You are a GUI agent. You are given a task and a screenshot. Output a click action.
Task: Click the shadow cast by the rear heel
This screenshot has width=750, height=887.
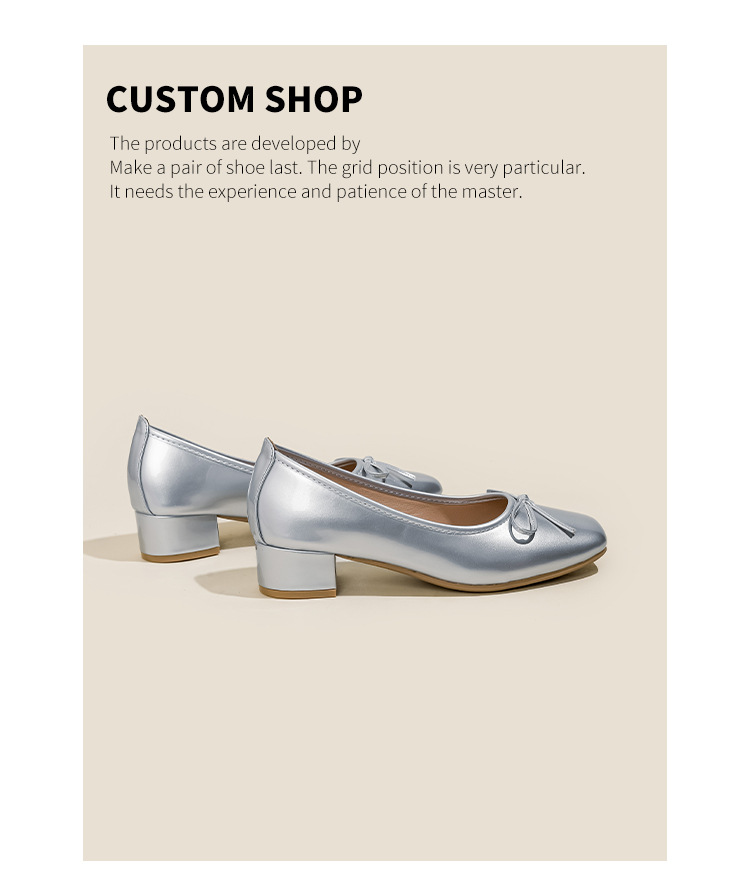click(x=110, y=548)
